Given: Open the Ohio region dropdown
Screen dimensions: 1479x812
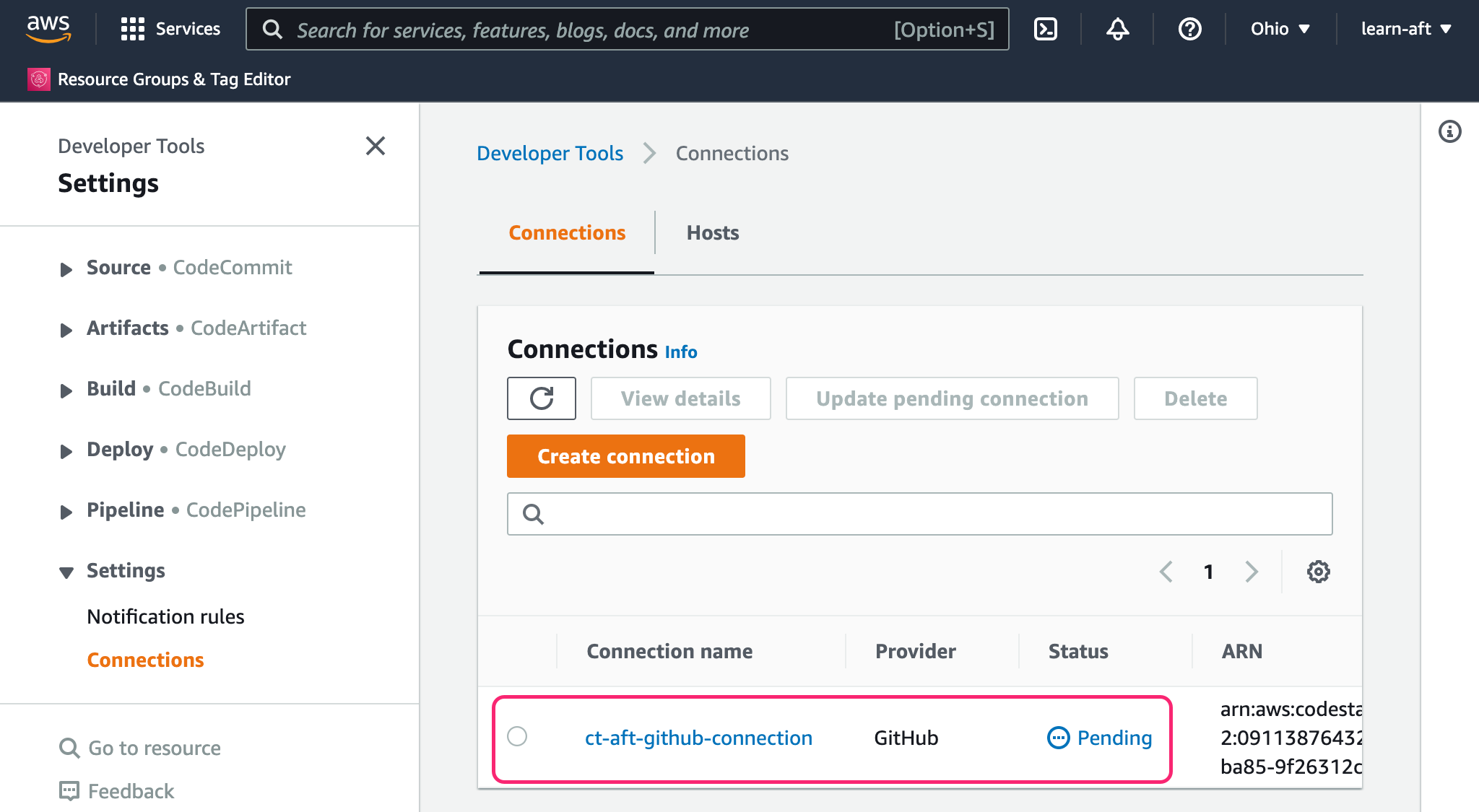Looking at the screenshot, I should [x=1280, y=29].
